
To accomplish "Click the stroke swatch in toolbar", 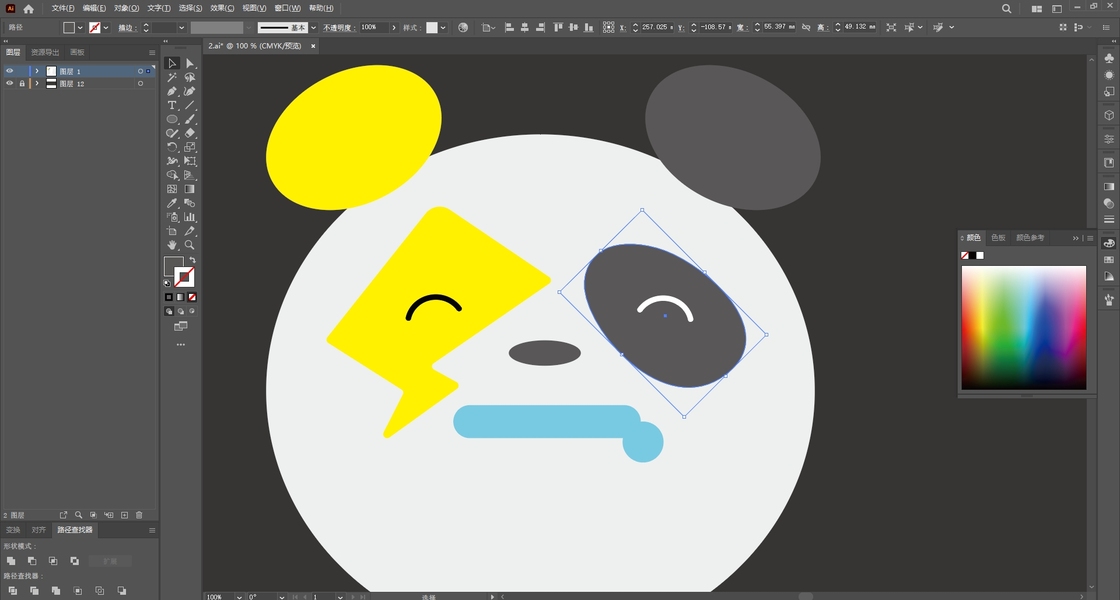I will (184, 277).
